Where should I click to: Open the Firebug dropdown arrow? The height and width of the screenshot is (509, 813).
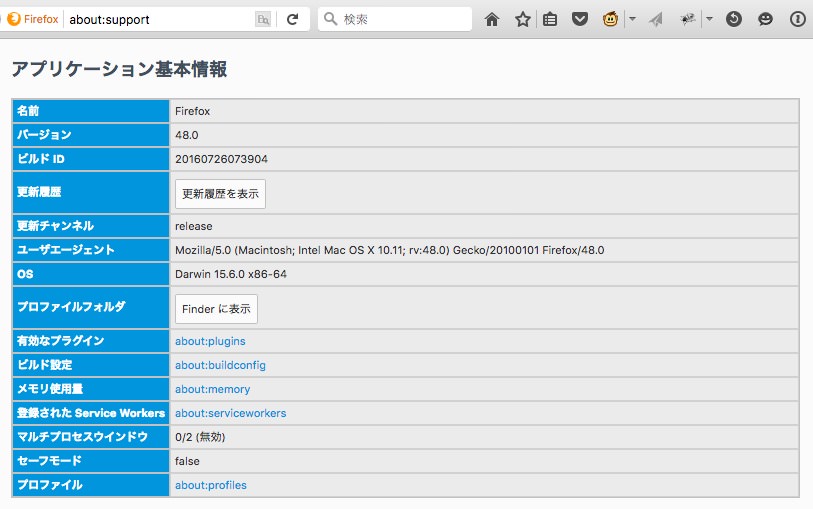click(709, 19)
